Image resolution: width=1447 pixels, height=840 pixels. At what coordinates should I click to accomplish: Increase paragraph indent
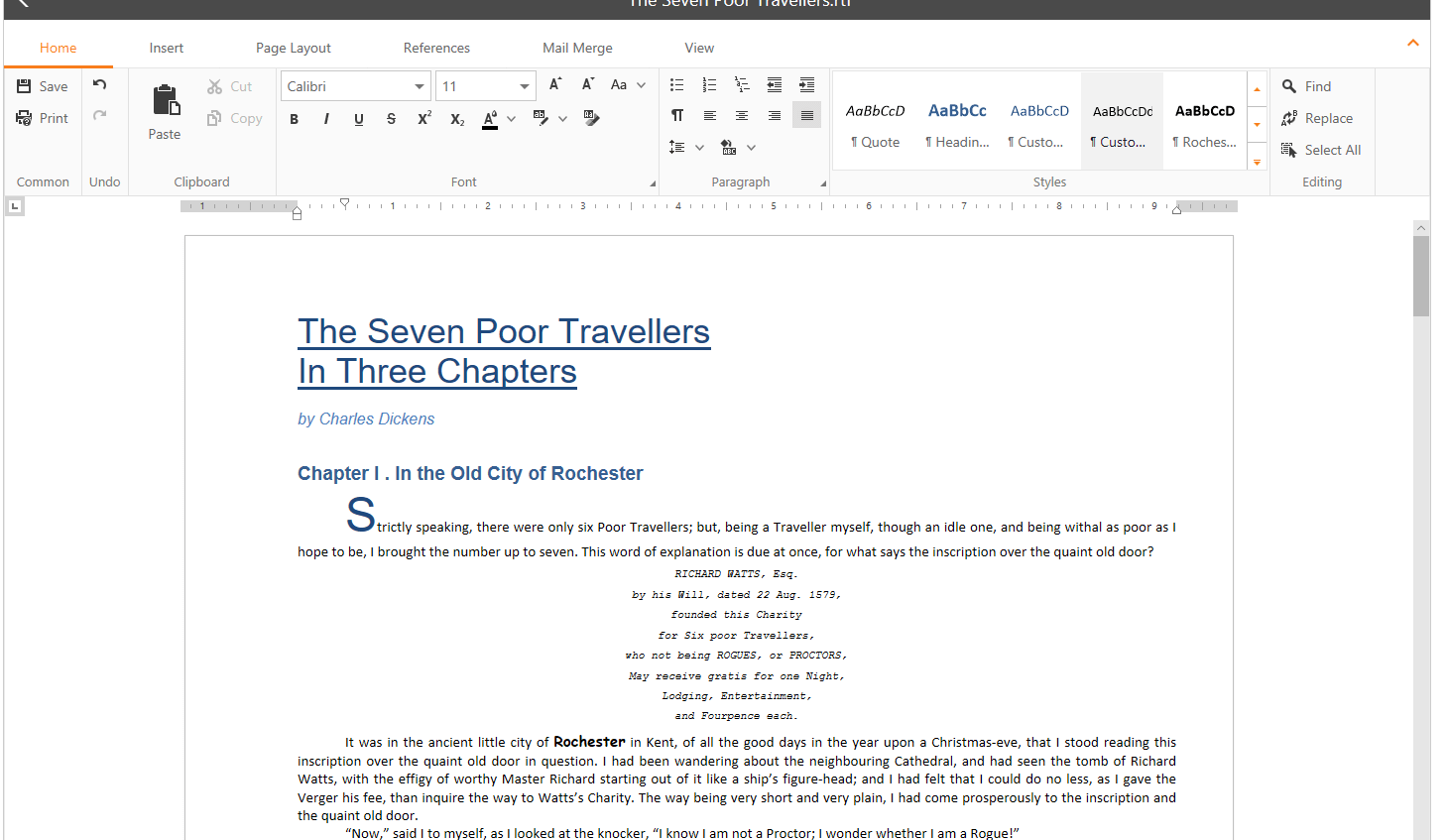click(x=807, y=85)
